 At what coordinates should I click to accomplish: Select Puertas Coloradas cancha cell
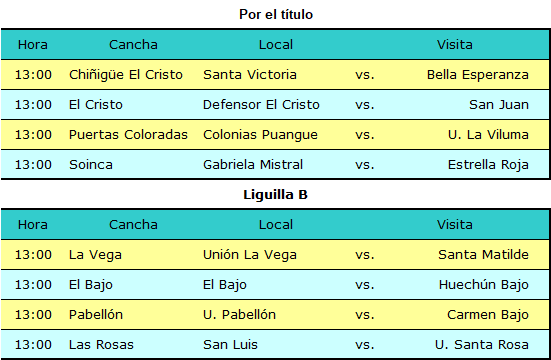tap(128, 135)
